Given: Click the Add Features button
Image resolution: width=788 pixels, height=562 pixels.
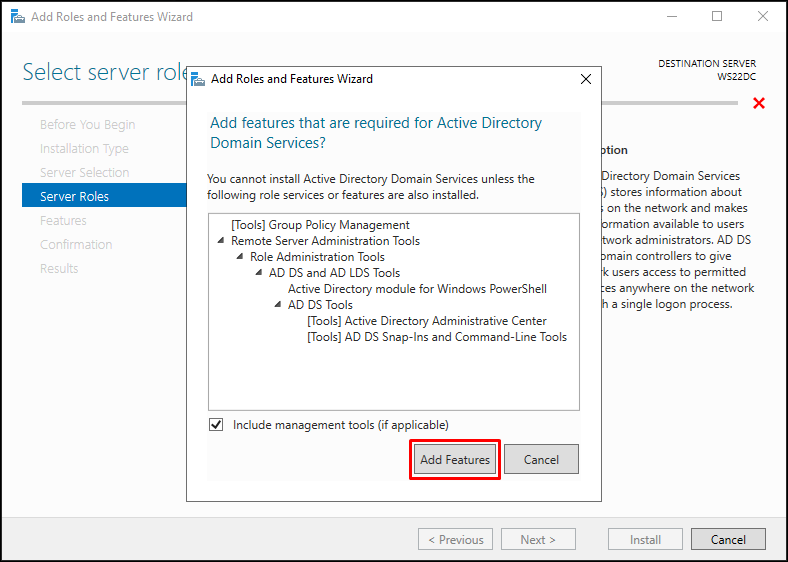Looking at the screenshot, I should (x=455, y=459).
